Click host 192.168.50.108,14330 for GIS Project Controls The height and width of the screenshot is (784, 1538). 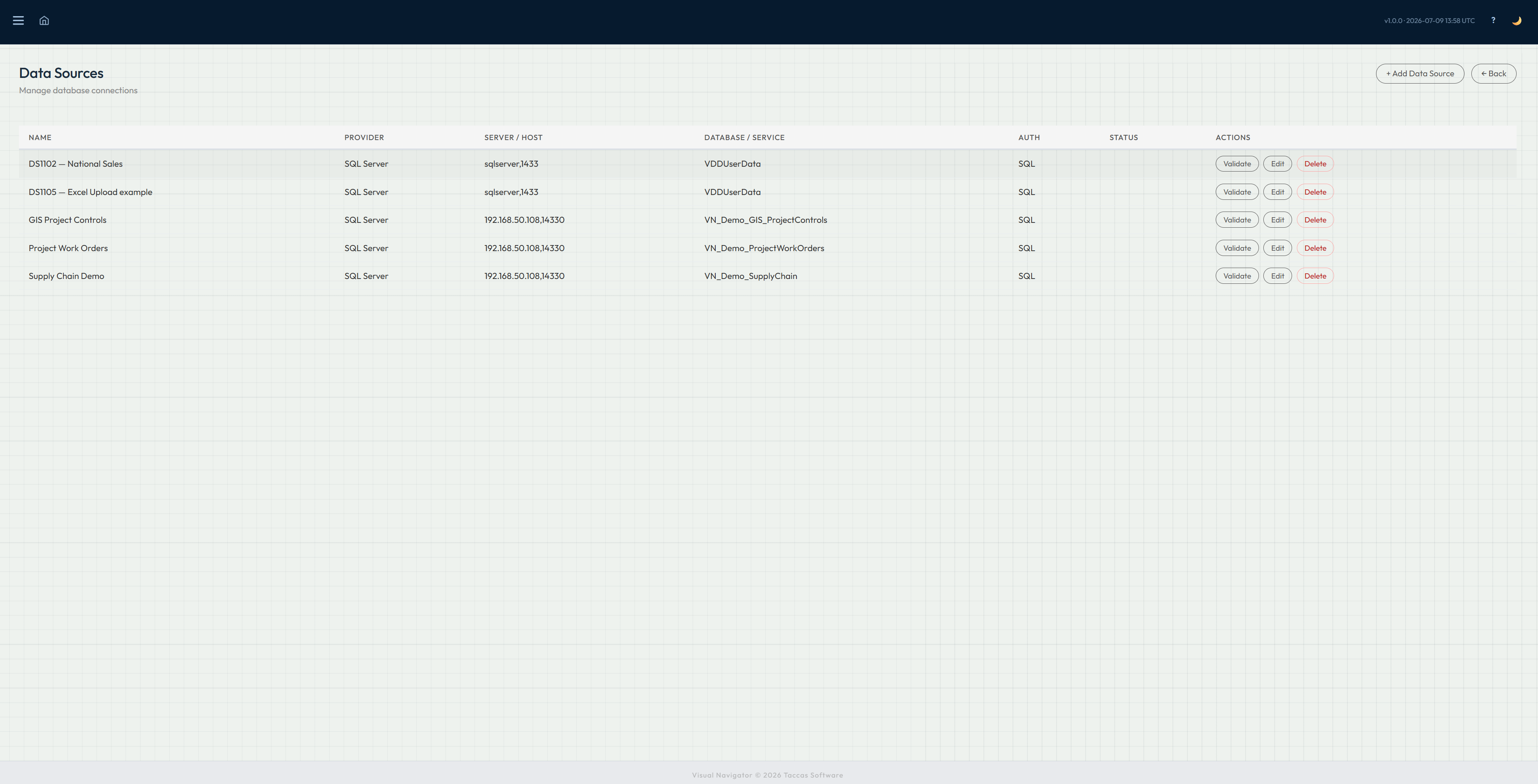point(524,220)
